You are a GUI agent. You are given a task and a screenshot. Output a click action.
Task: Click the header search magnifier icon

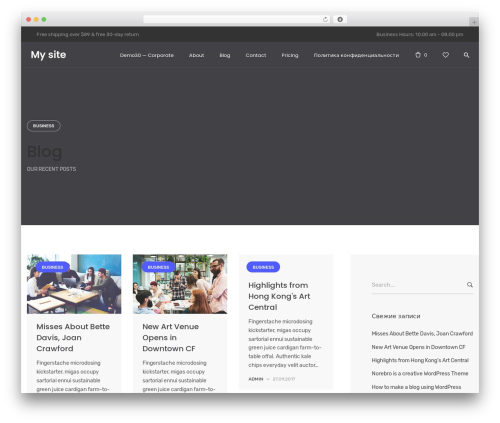tap(466, 55)
